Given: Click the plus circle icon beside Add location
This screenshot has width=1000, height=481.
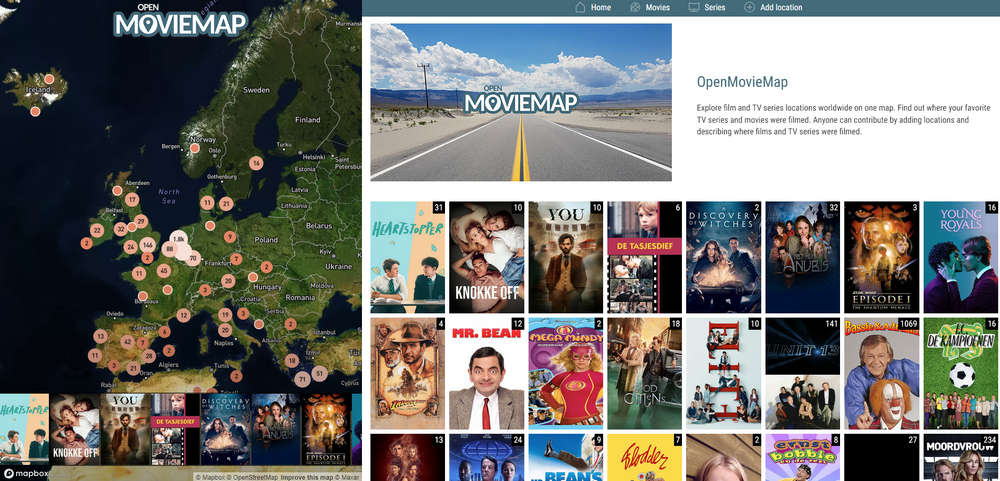Looking at the screenshot, I should point(749,8).
